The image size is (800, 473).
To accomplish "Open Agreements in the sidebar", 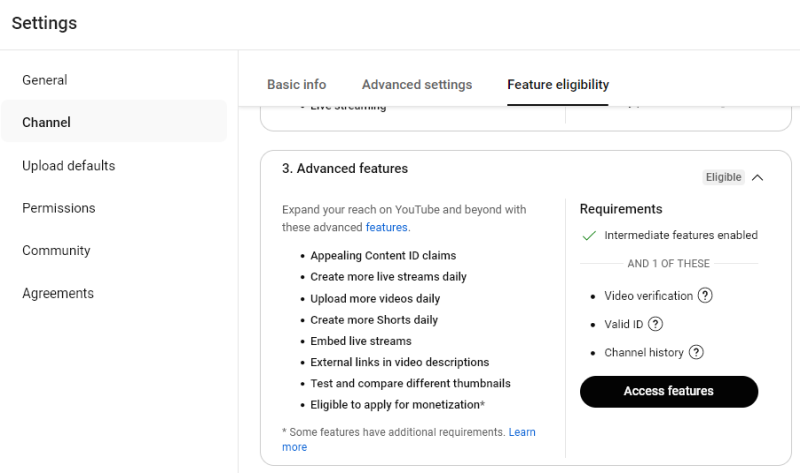I will click(x=58, y=294).
